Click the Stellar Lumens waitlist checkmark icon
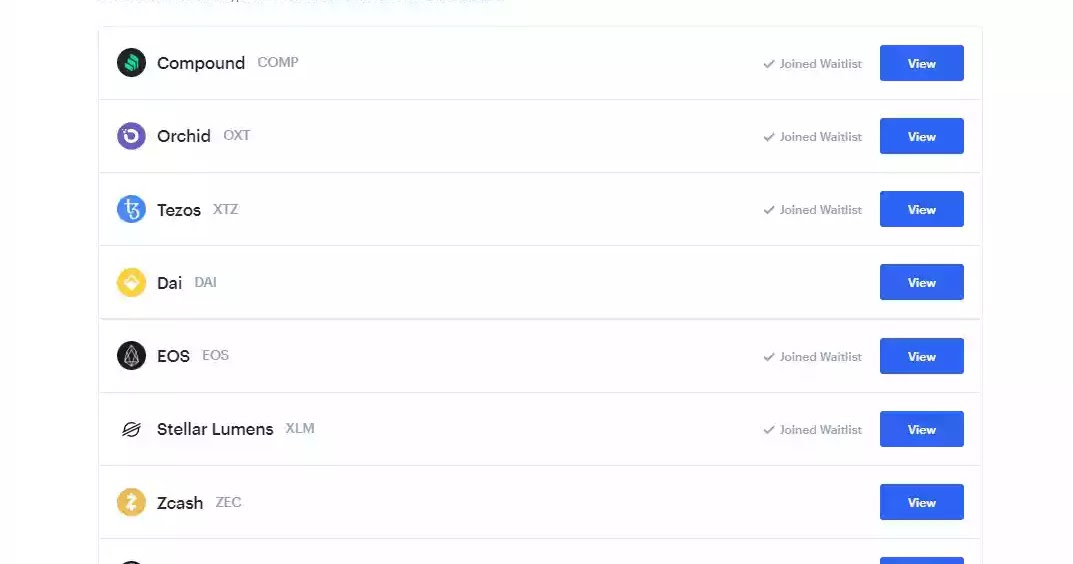Viewport: 1073px width, 564px height. pos(769,430)
